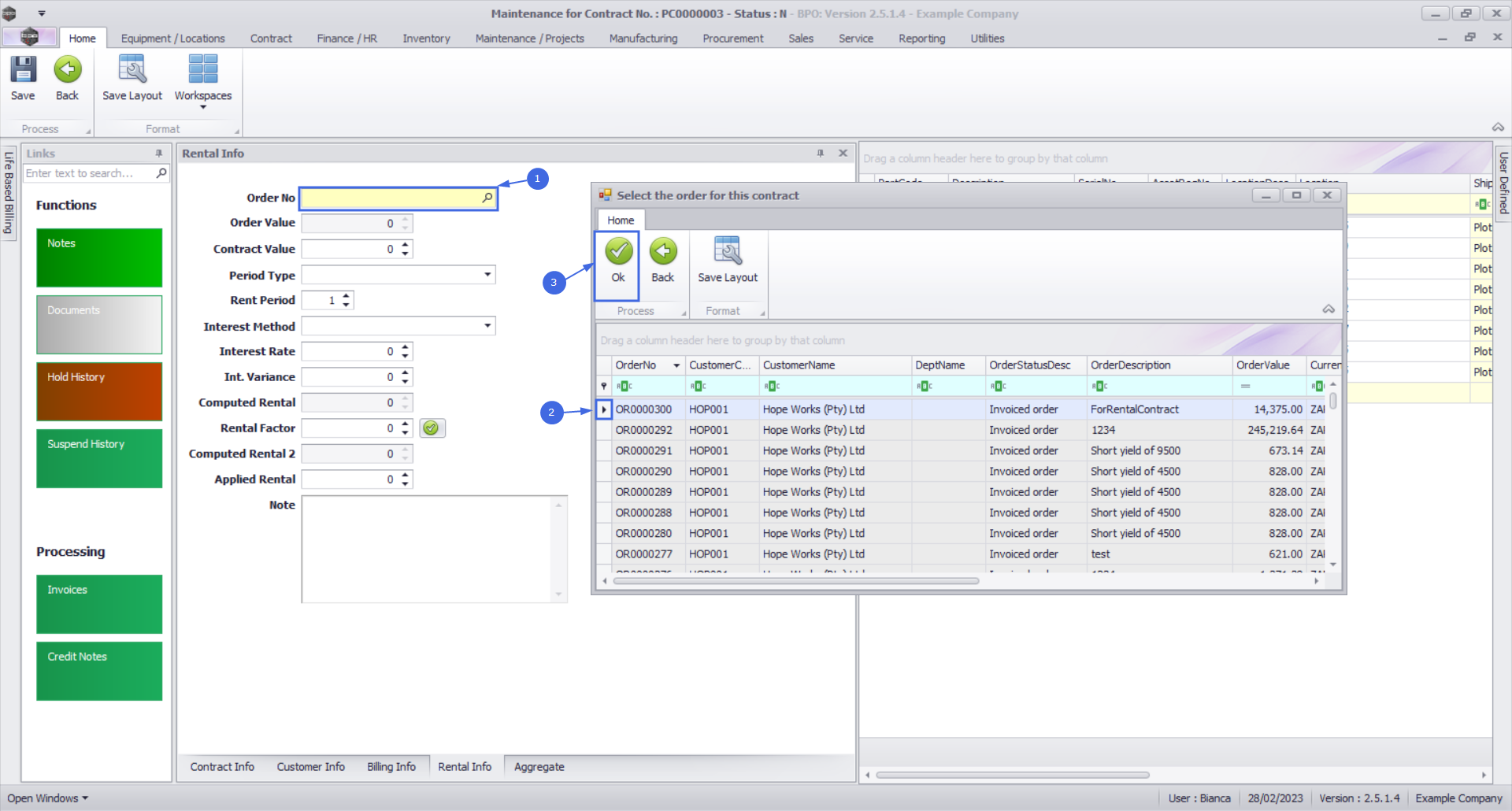
Task: Click the Links search text box
Action: [x=88, y=173]
